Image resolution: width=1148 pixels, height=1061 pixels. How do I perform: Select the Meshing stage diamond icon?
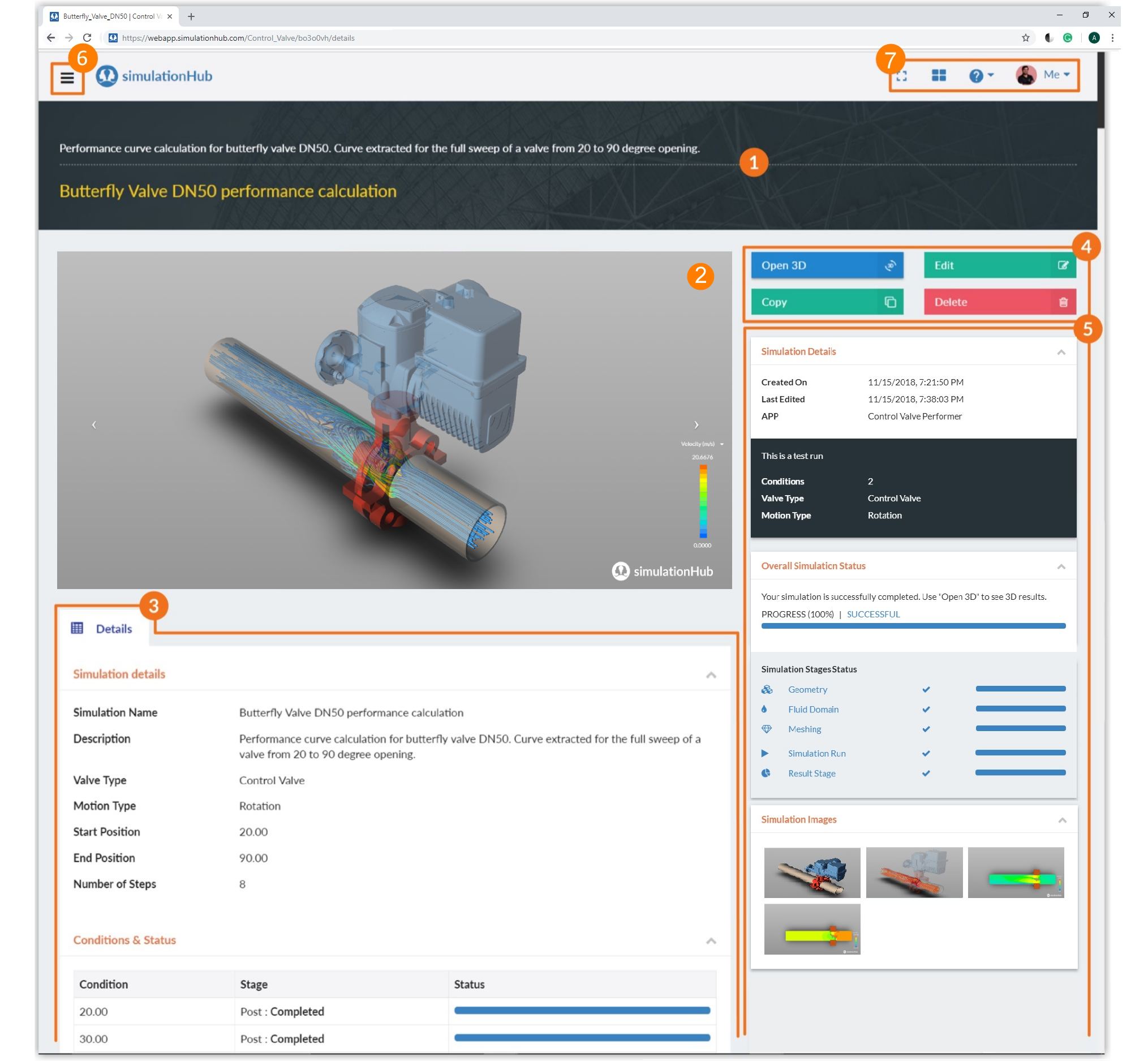point(767,729)
